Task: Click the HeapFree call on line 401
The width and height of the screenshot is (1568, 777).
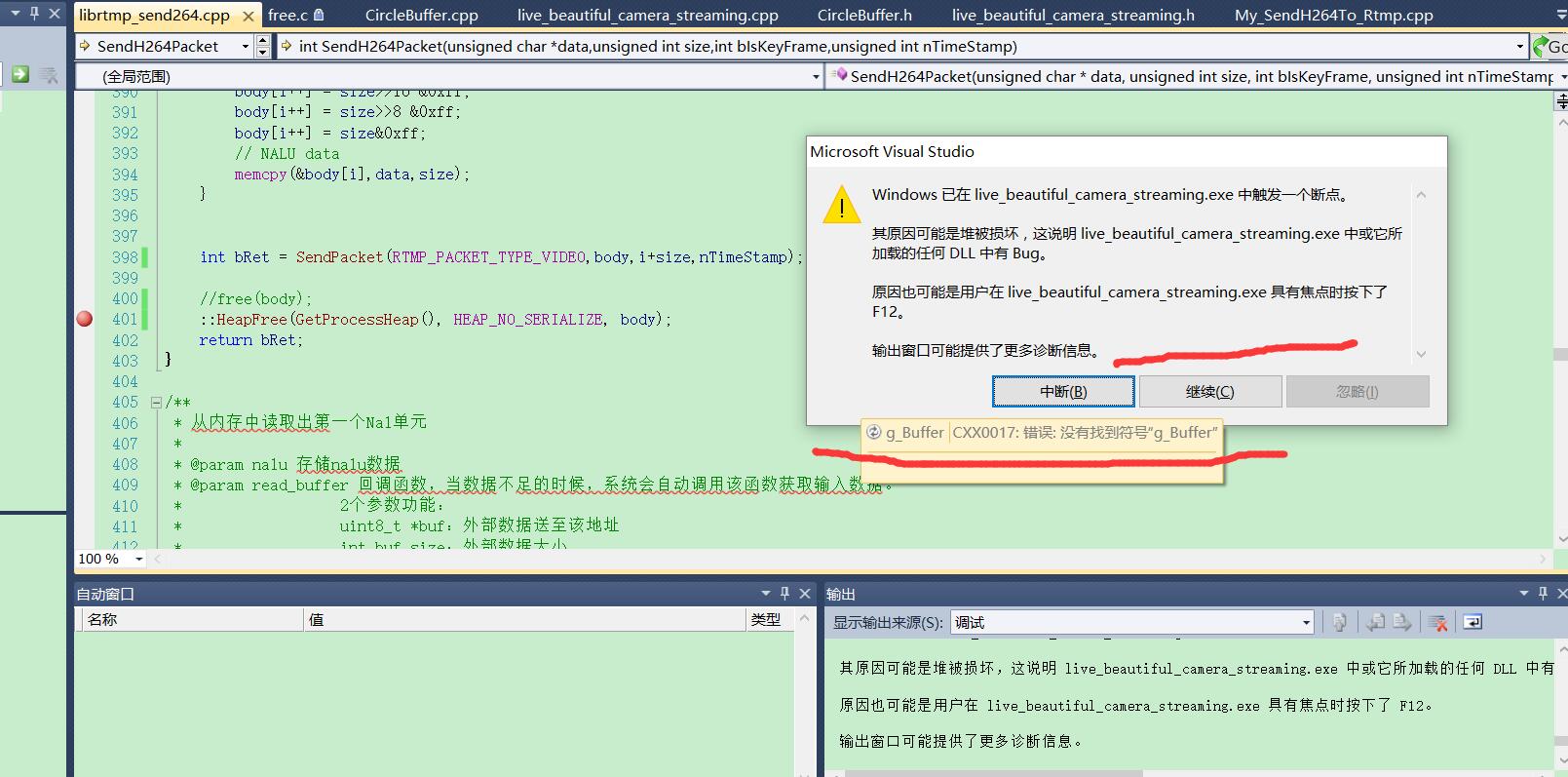Action: click(435, 319)
